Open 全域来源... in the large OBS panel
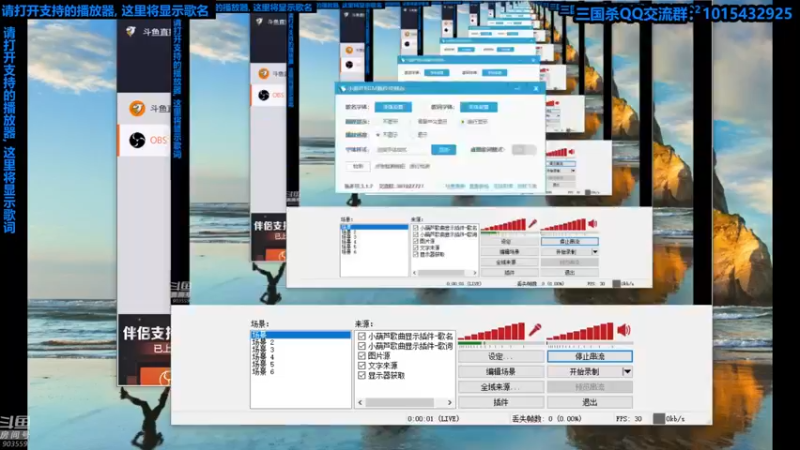Viewport: 800px width, 450px height. [501, 387]
